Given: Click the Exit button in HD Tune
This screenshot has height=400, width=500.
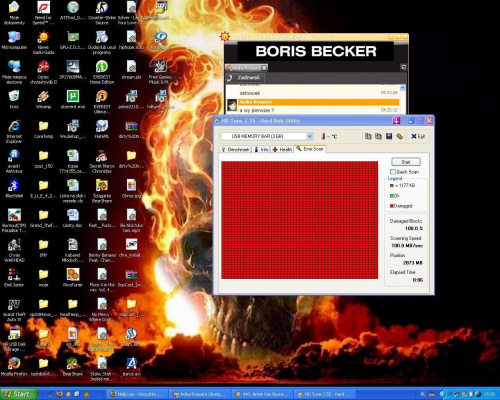Looking at the screenshot, I should [418, 136].
